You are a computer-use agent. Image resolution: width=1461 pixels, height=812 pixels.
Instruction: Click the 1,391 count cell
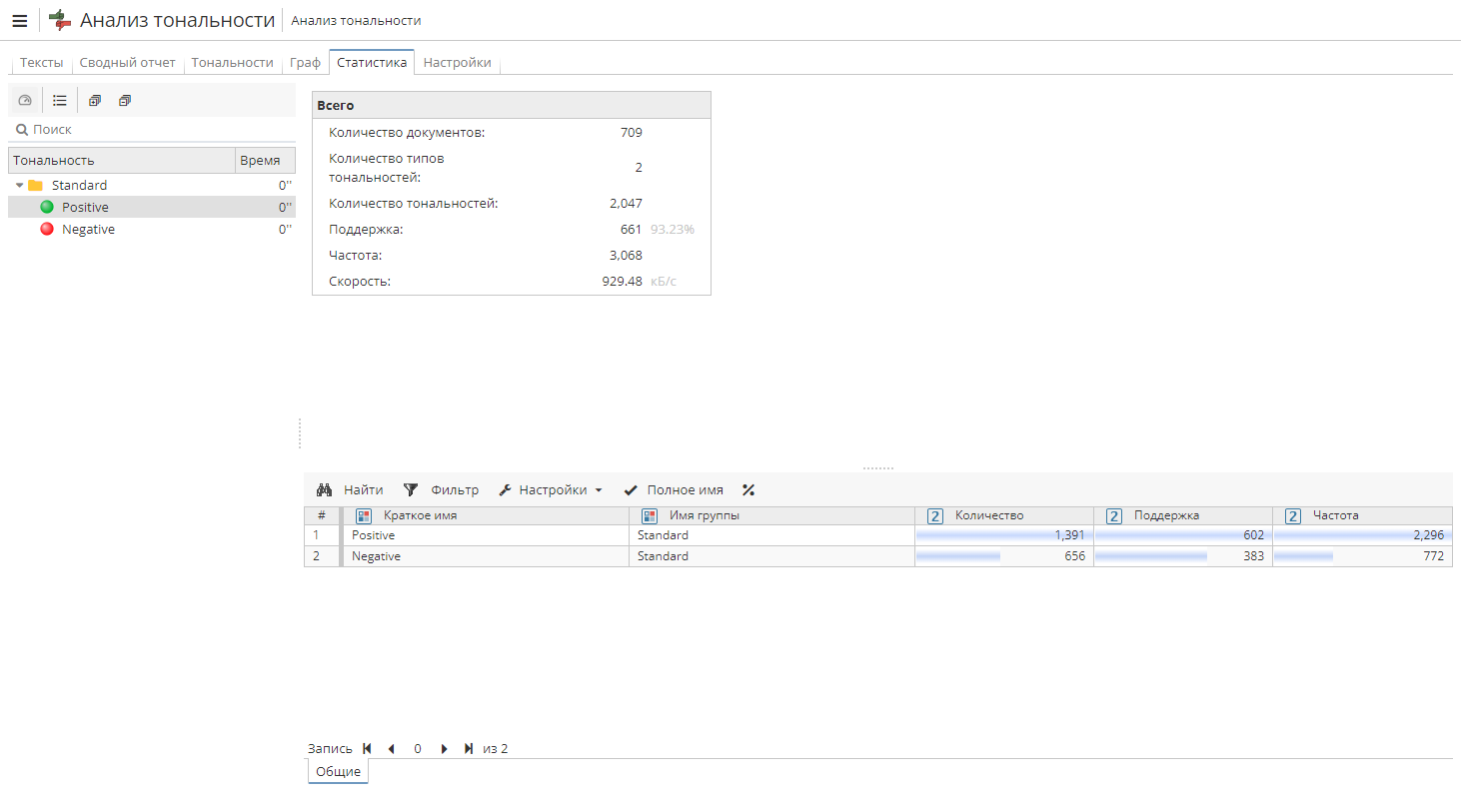[1004, 535]
